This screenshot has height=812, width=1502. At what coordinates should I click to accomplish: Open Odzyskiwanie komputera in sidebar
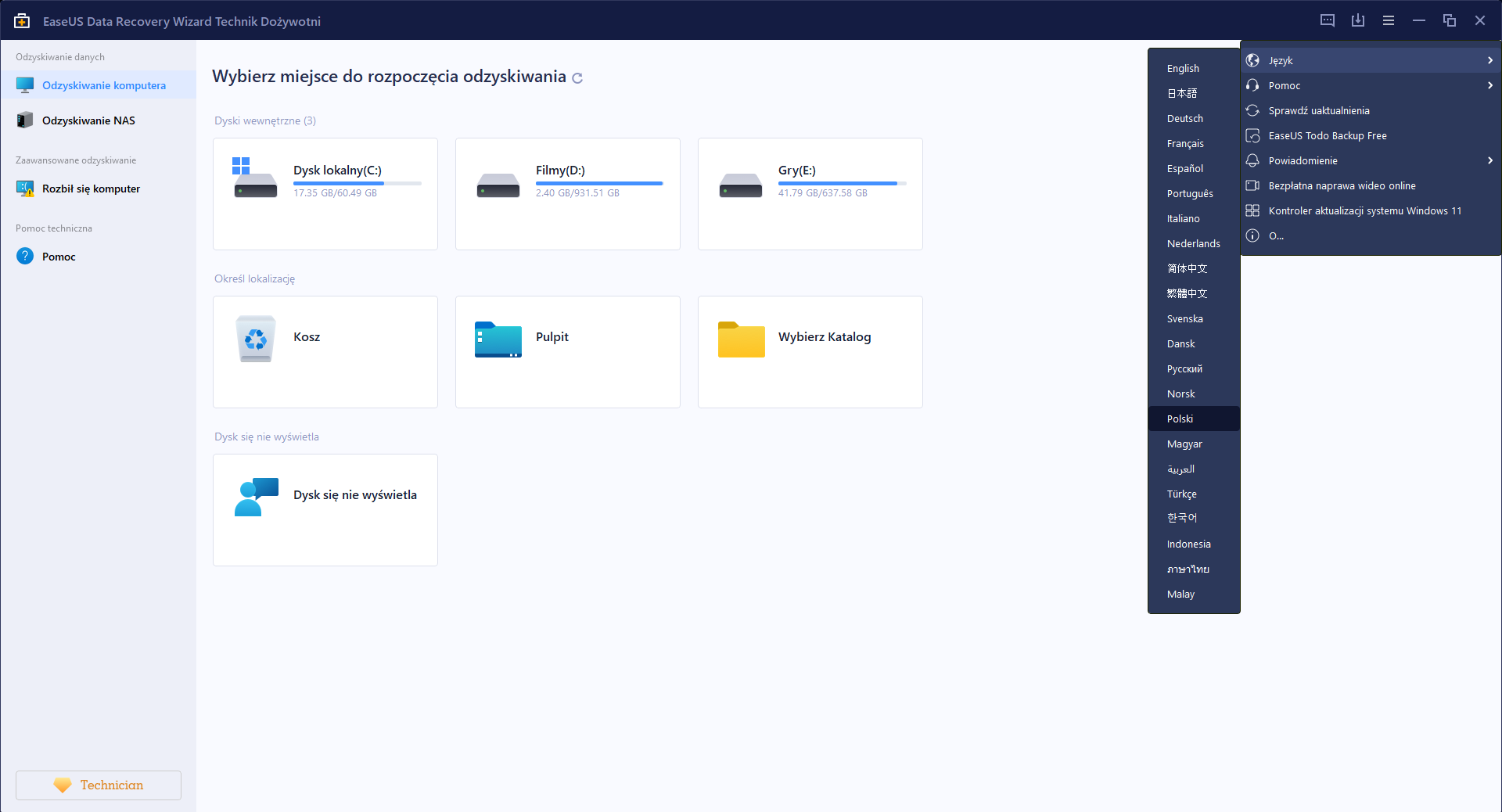(98, 85)
